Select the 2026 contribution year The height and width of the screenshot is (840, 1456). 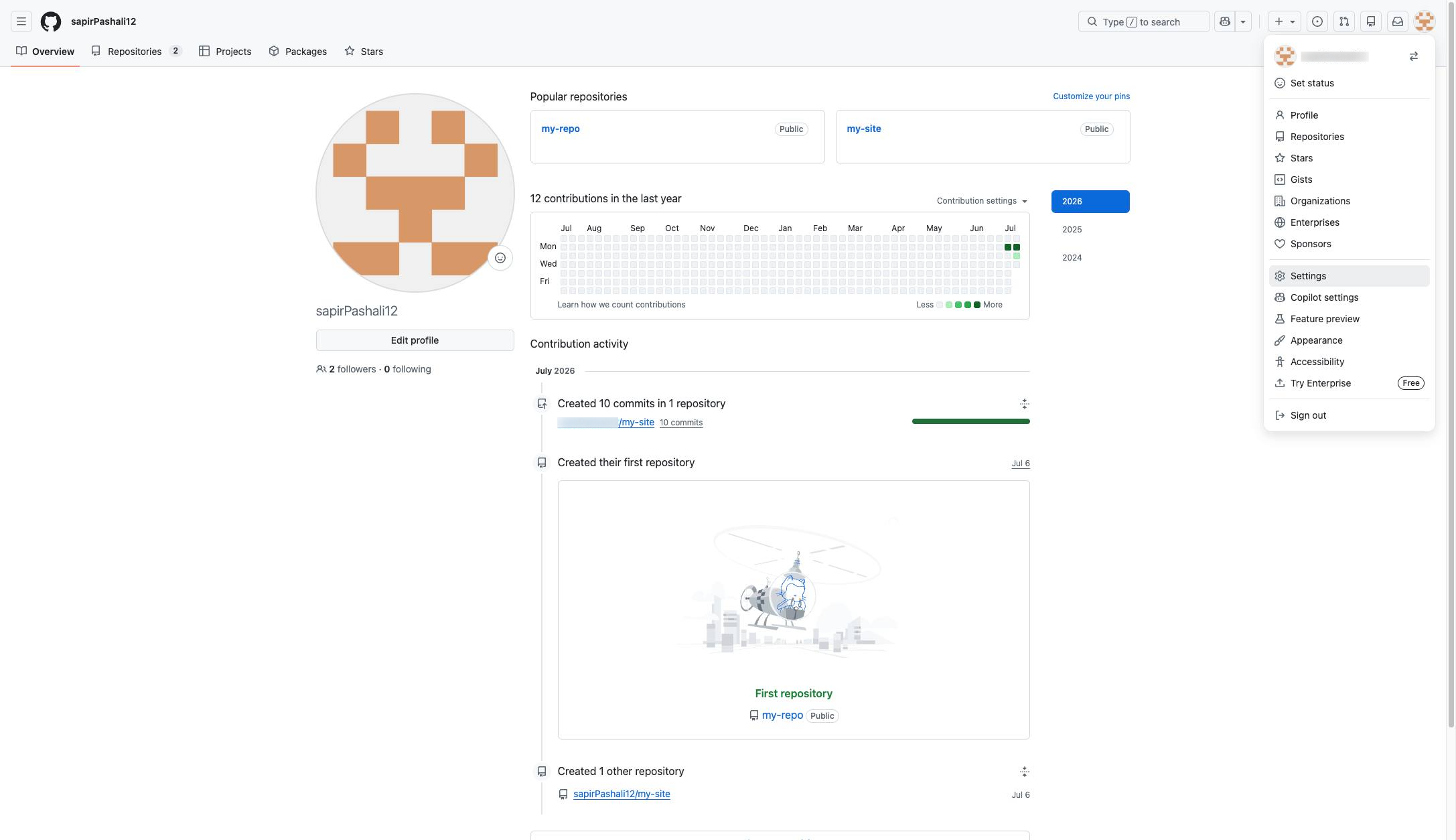tap(1090, 202)
